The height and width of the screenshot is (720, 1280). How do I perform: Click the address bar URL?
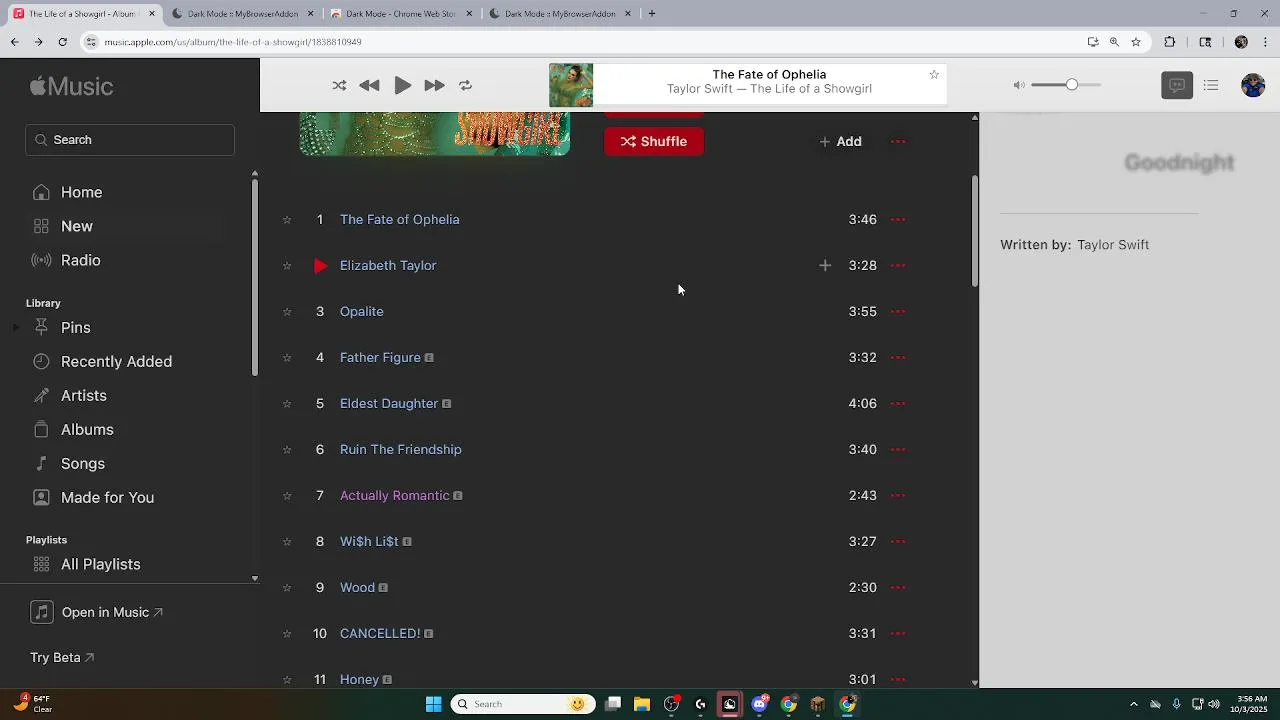(233, 42)
